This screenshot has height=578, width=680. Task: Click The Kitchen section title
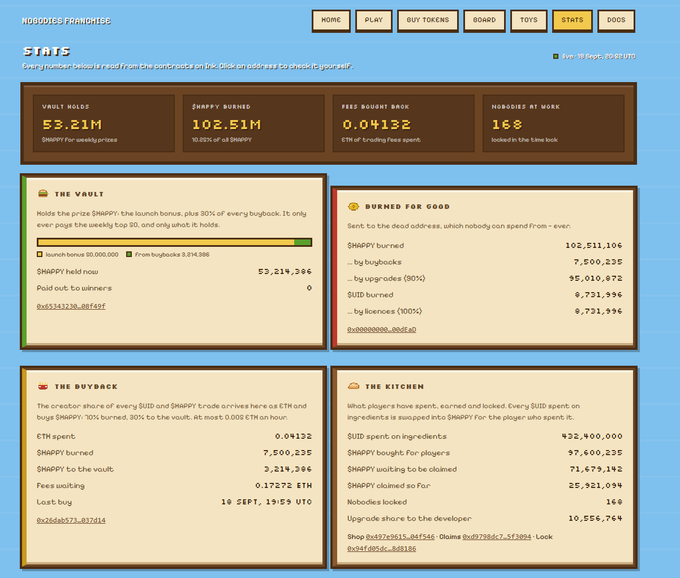pyautogui.click(x=395, y=387)
